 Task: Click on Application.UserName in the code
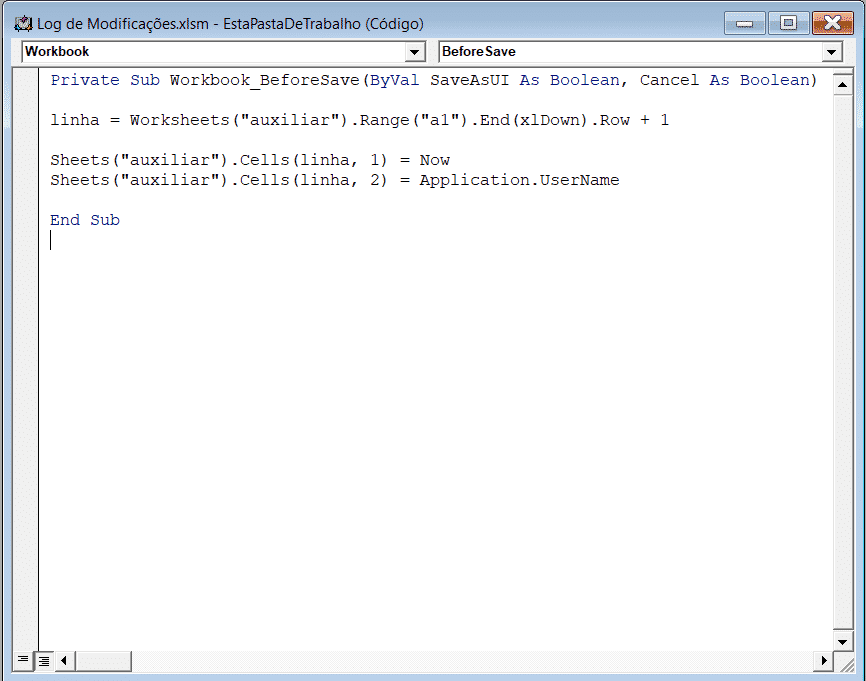point(519,180)
